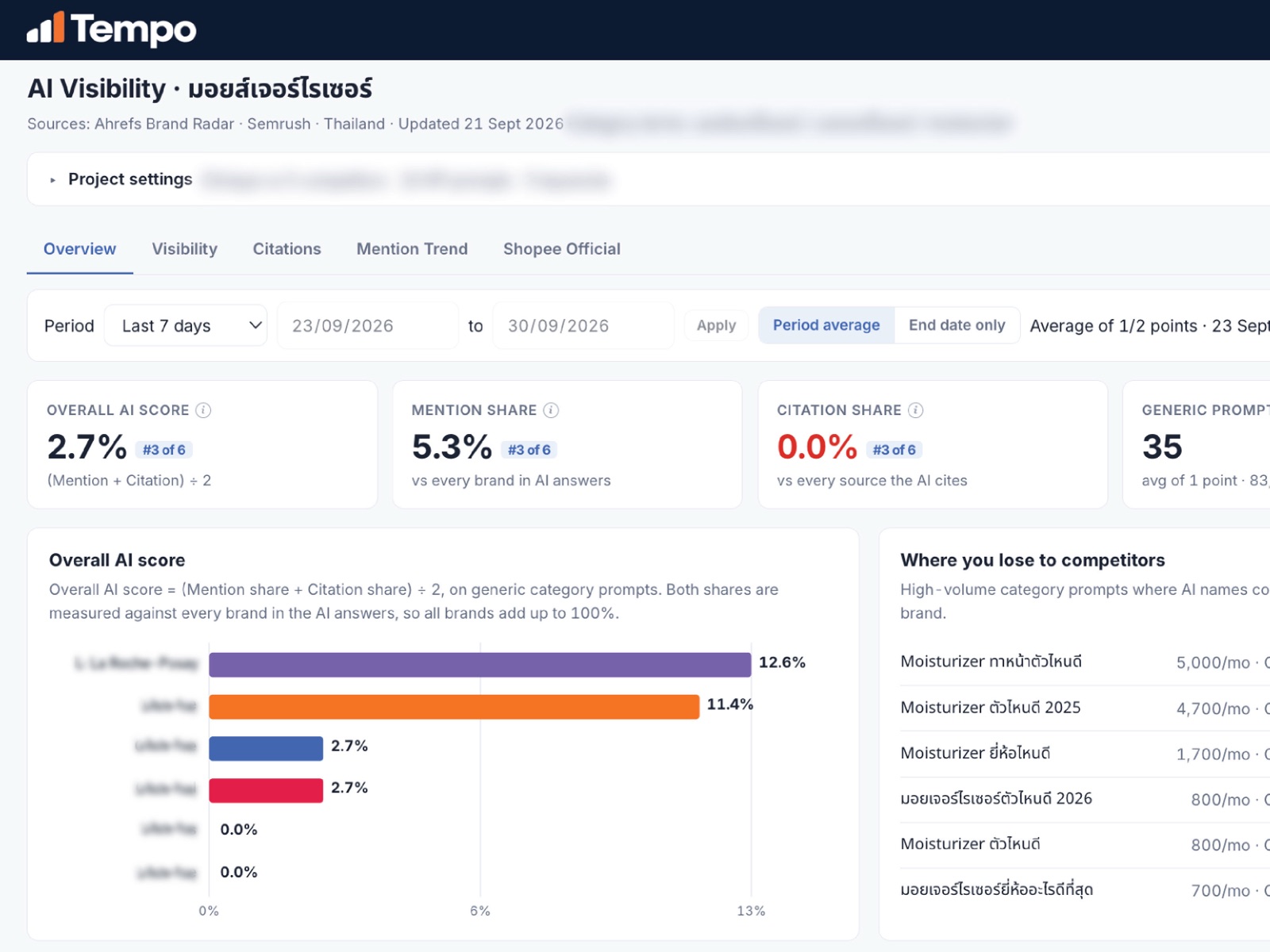
Task: Open the Shopee Official tab
Action: pos(562,249)
